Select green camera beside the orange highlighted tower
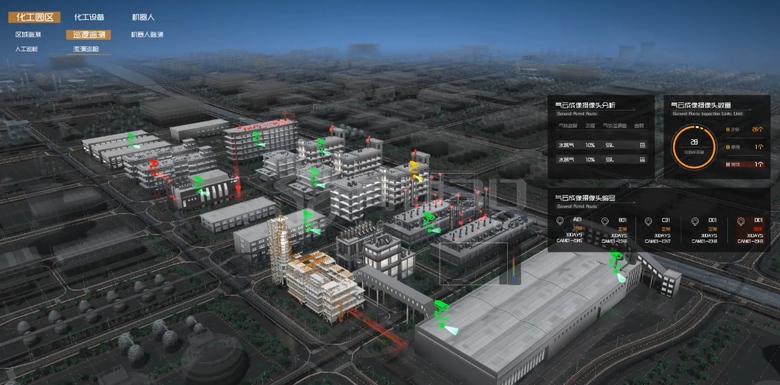Viewport: 780px width, 385px height. (x=311, y=222)
